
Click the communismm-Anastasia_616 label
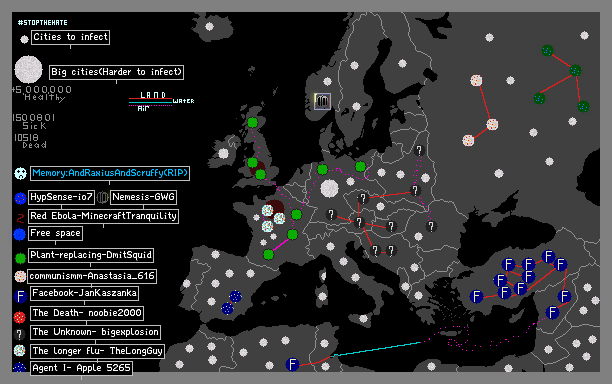click(x=92, y=276)
